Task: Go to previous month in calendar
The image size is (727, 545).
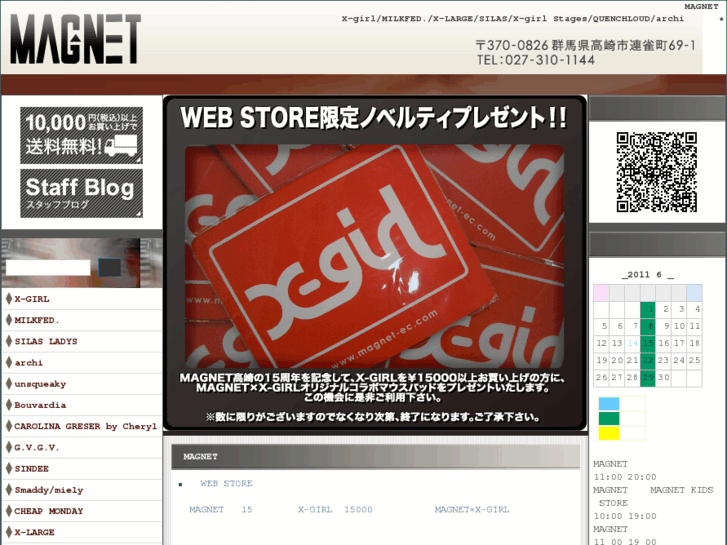Action: 624,275
